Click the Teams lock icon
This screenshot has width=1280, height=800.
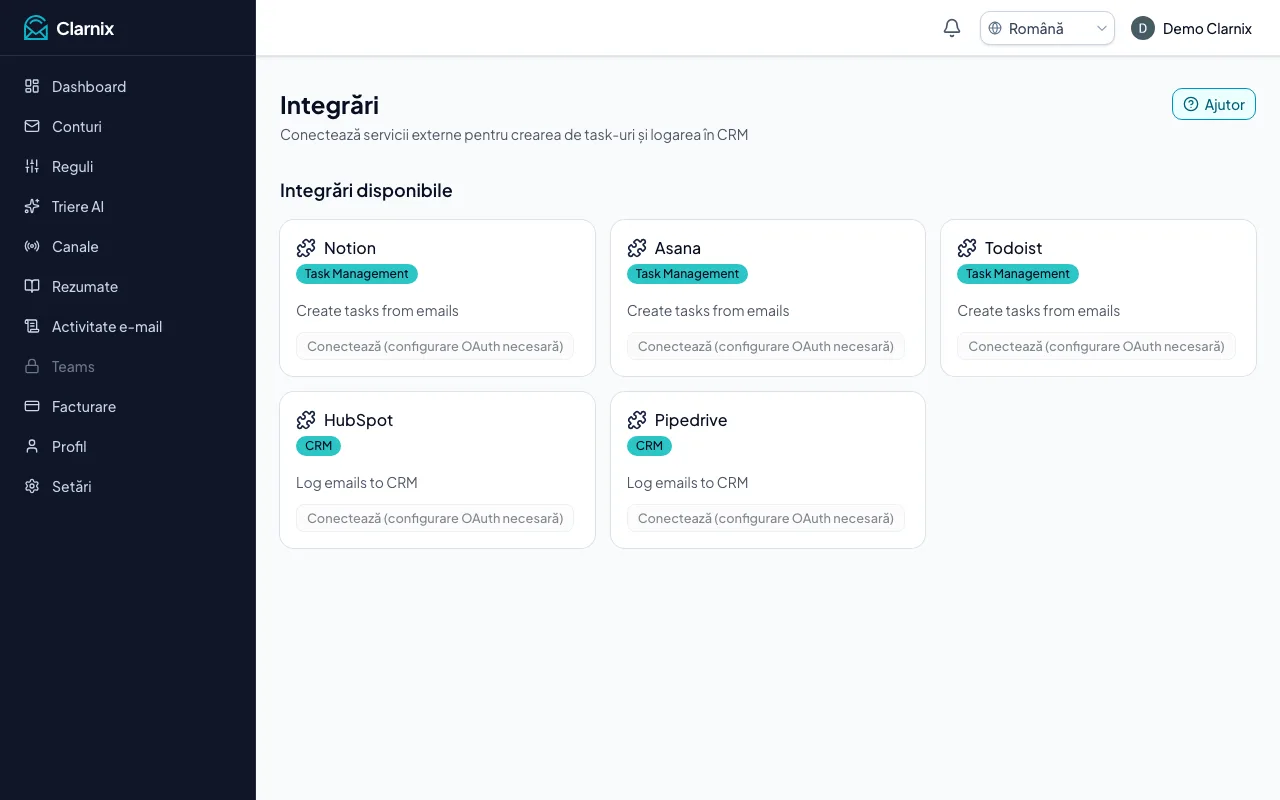[x=32, y=366]
